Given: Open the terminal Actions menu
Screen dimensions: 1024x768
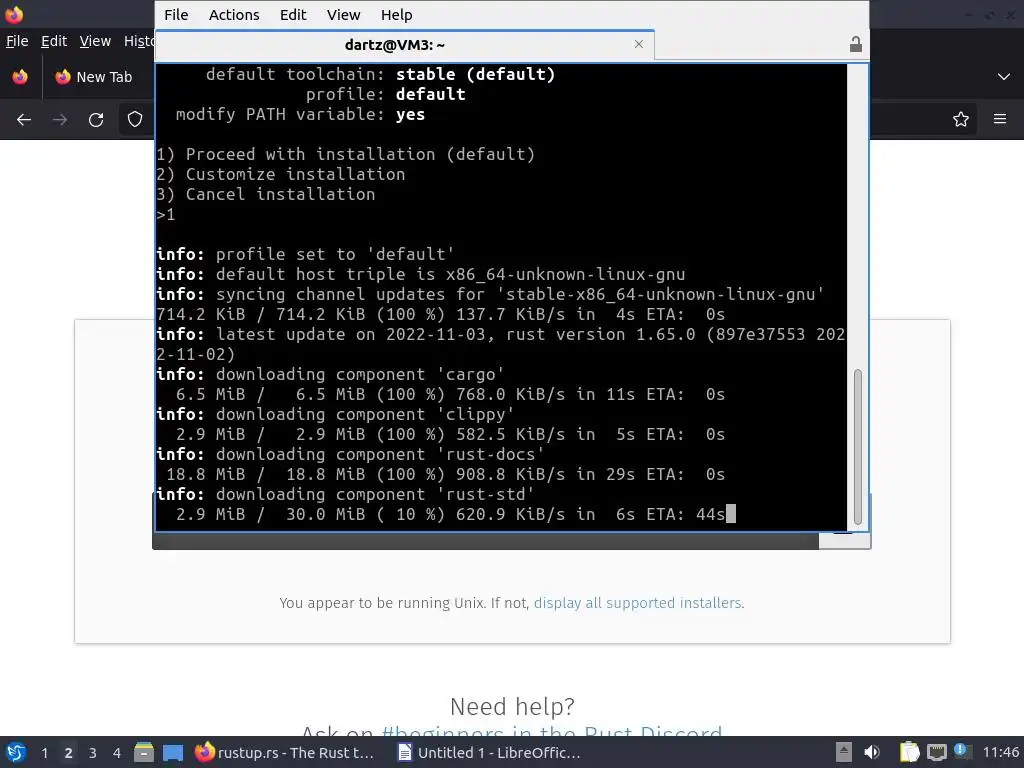Looking at the screenshot, I should [234, 14].
